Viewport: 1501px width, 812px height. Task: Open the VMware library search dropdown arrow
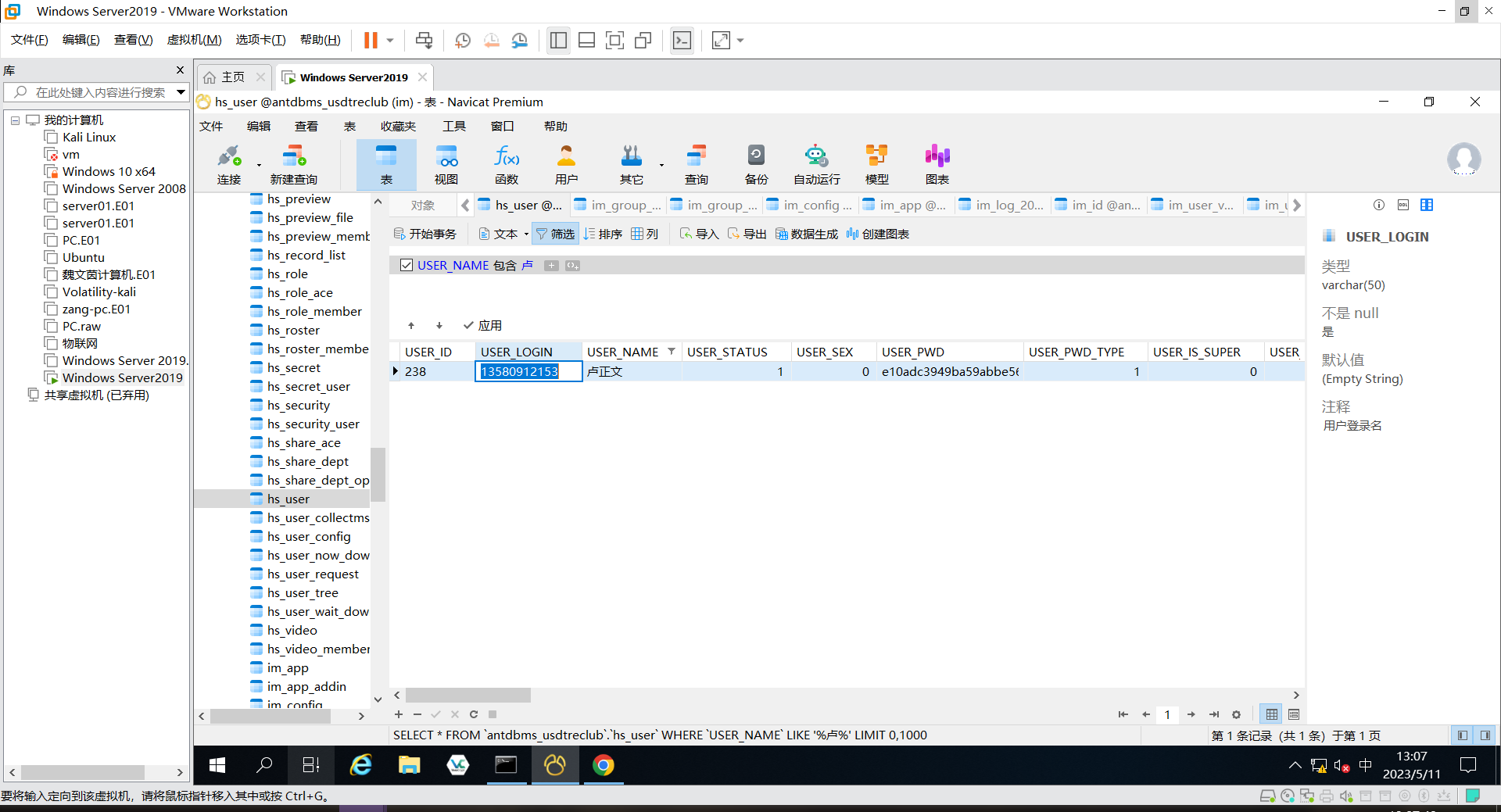pyautogui.click(x=181, y=92)
